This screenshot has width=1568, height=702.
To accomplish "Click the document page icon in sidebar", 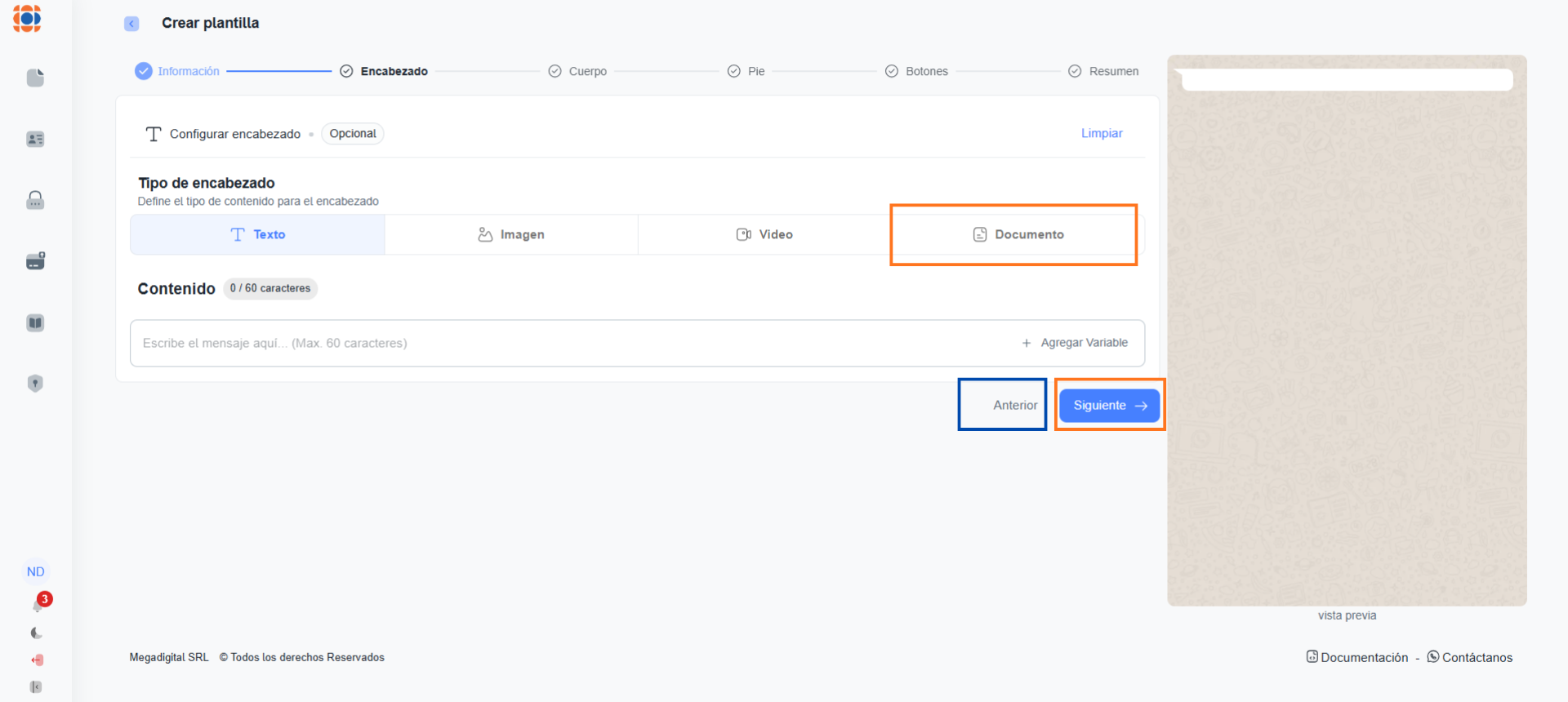I will [35, 78].
